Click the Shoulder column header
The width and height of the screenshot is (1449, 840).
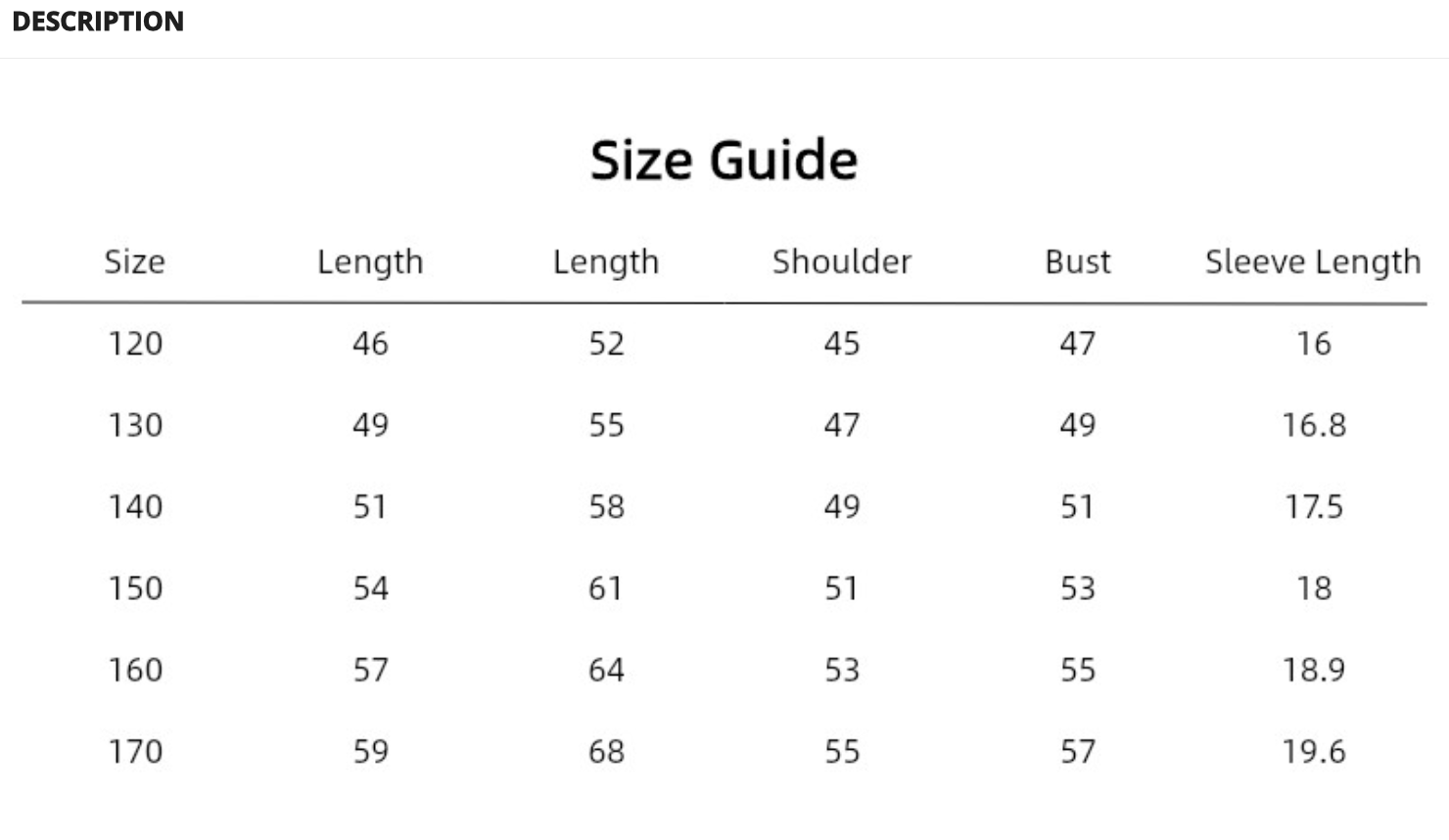coord(842,262)
